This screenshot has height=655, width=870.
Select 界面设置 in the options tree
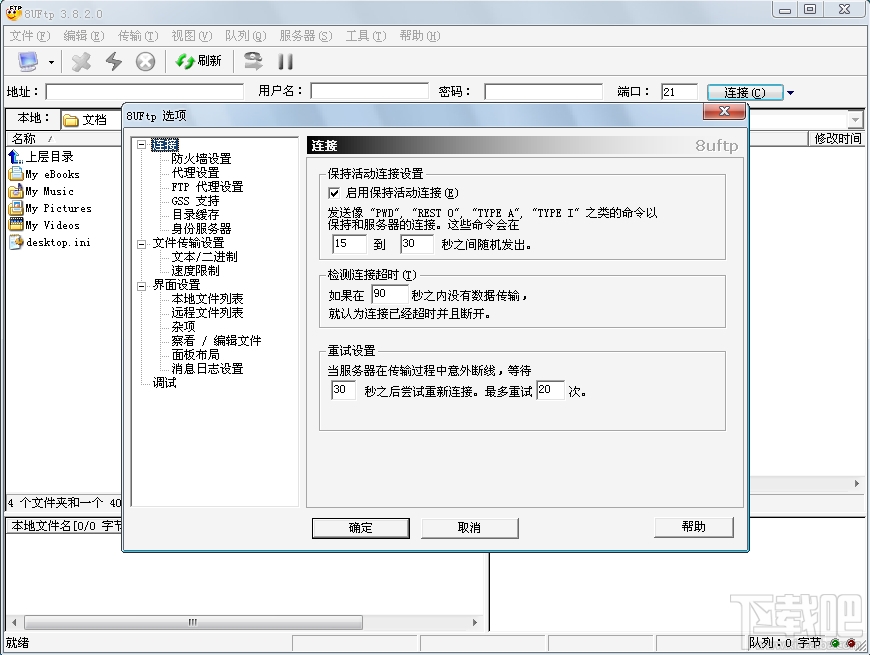(x=176, y=285)
